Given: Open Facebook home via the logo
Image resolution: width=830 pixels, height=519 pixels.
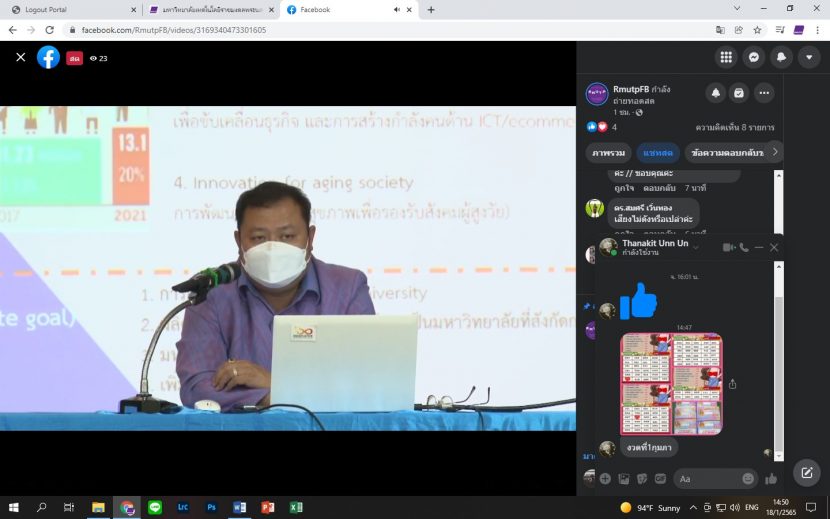Looking at the screenshot, I should tap(48, 57).
